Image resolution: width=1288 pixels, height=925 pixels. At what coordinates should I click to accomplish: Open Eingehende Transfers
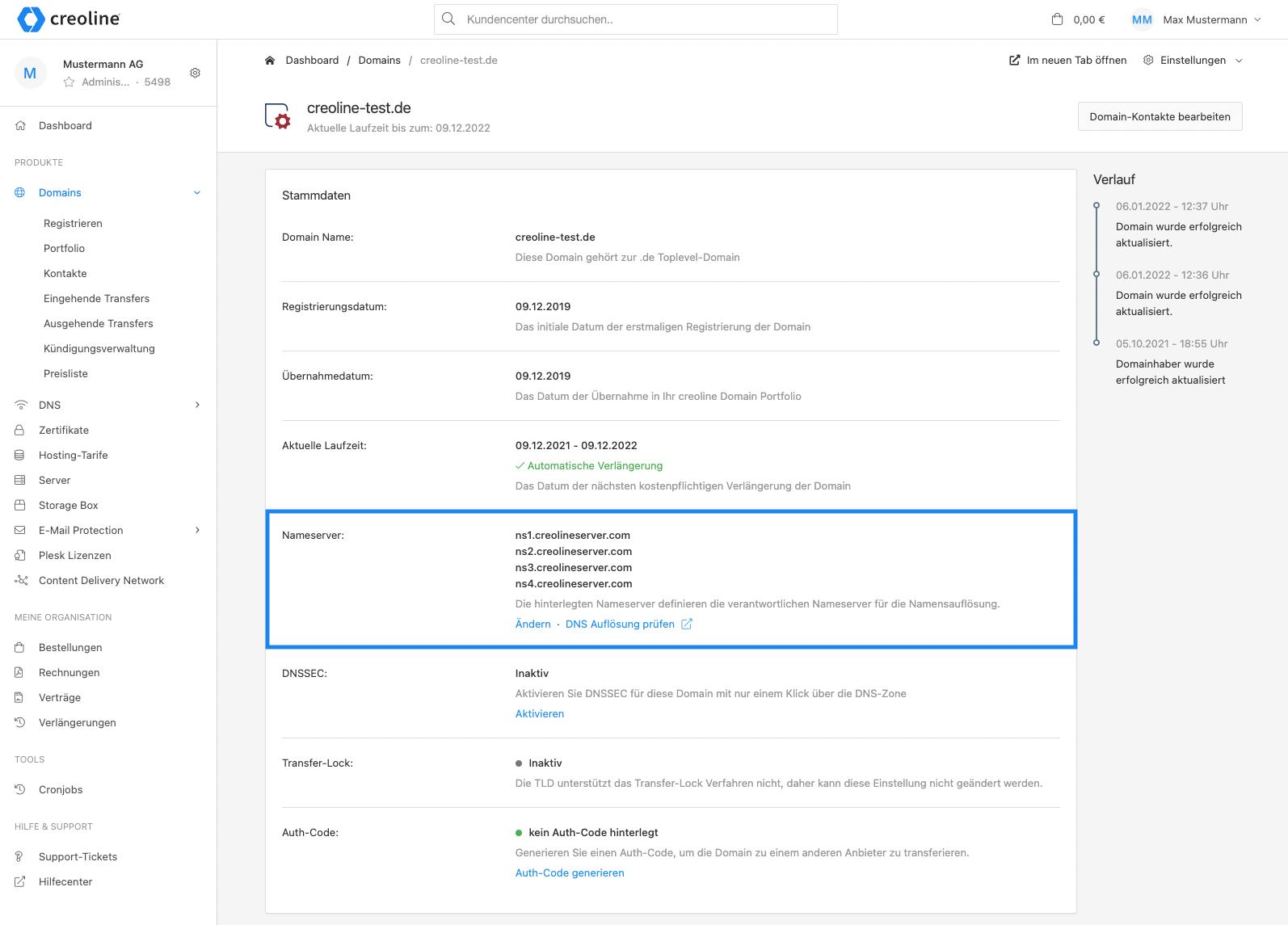click(x=96, y=298)
